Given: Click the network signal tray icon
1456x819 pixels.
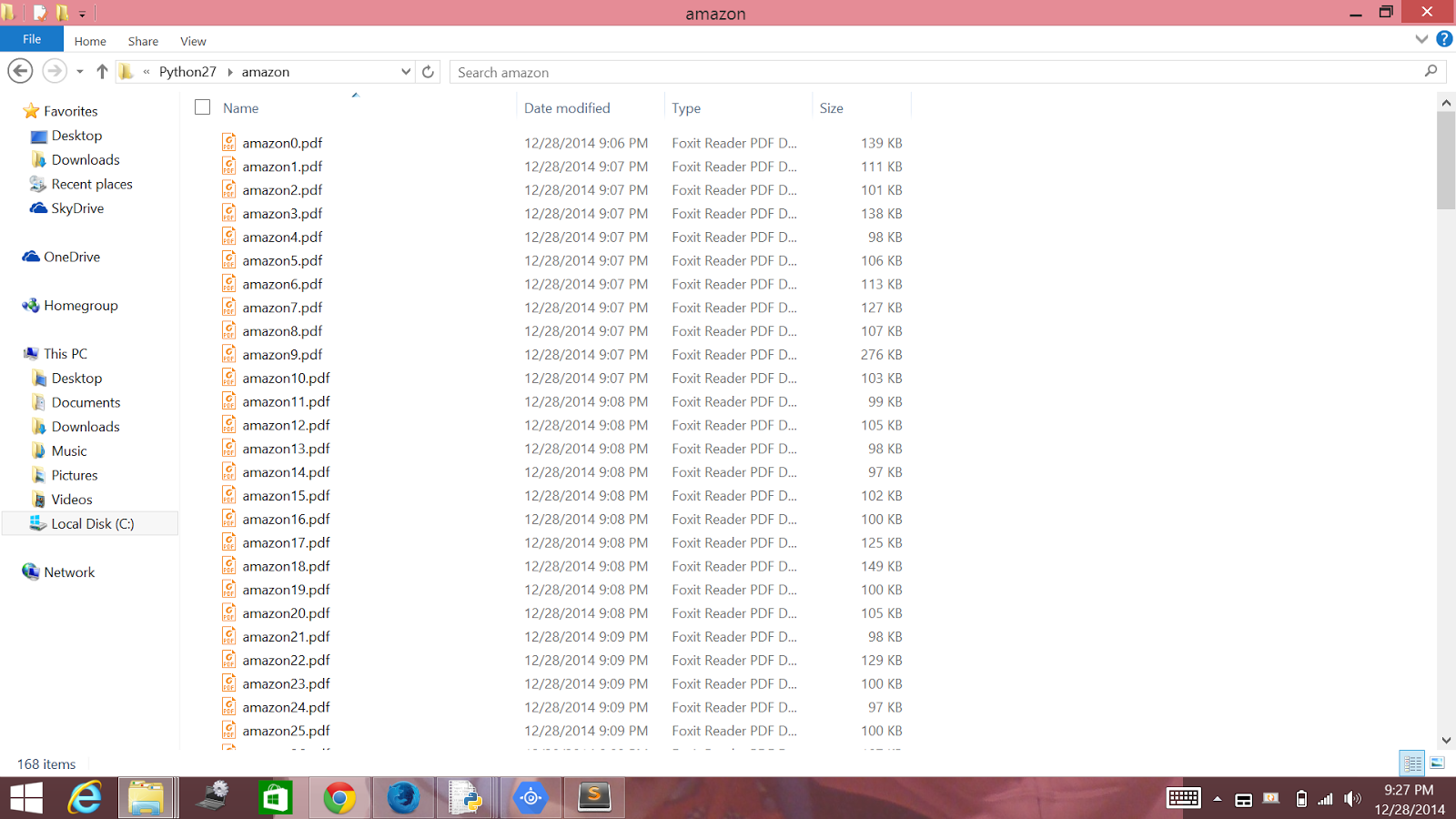Looking at the screenshot, I should coord(1326,799).
